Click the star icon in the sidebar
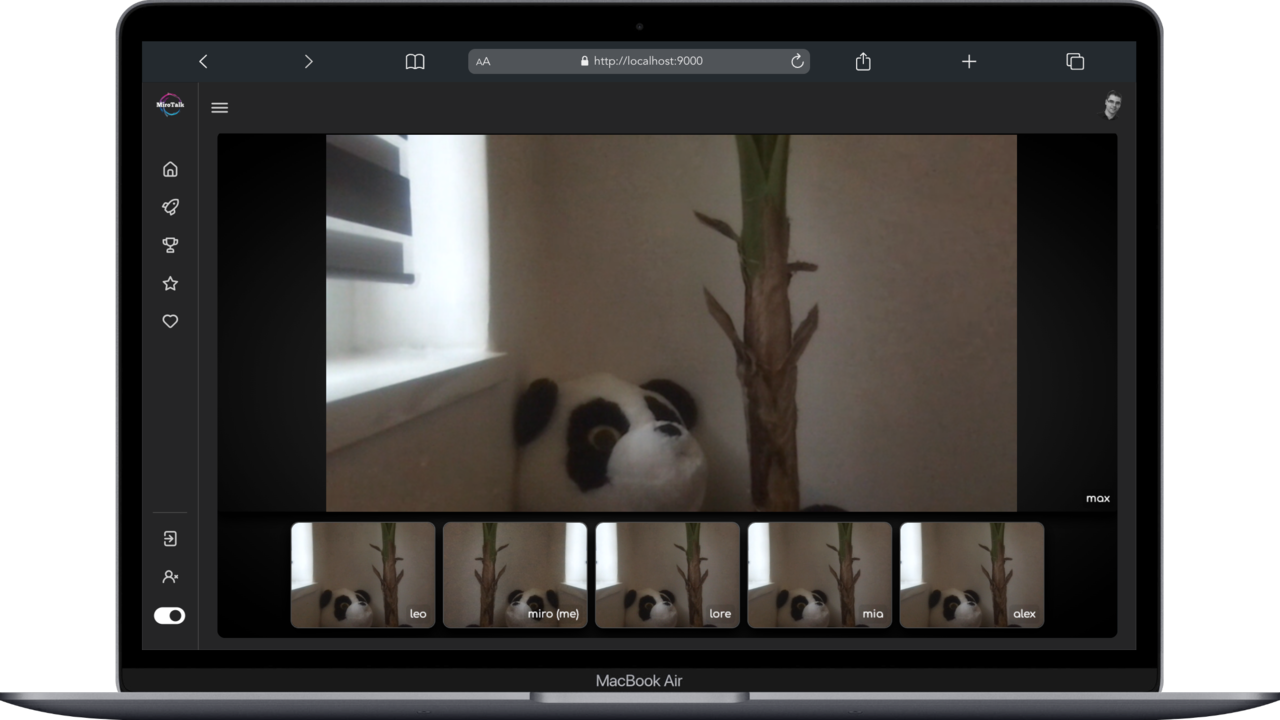The height and width of the screenshot is (720, 1280). coord(170,283)
